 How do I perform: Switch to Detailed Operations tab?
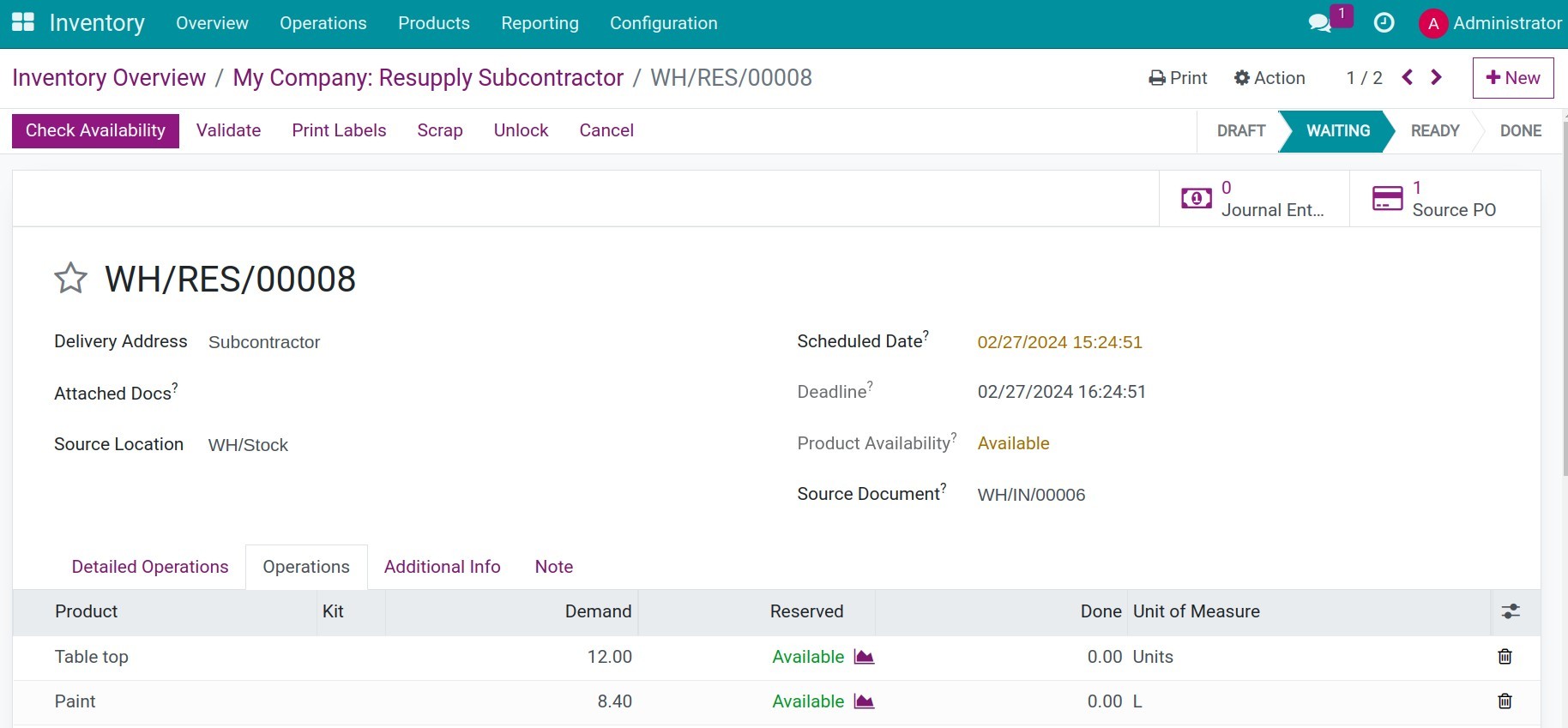[150, 567]
